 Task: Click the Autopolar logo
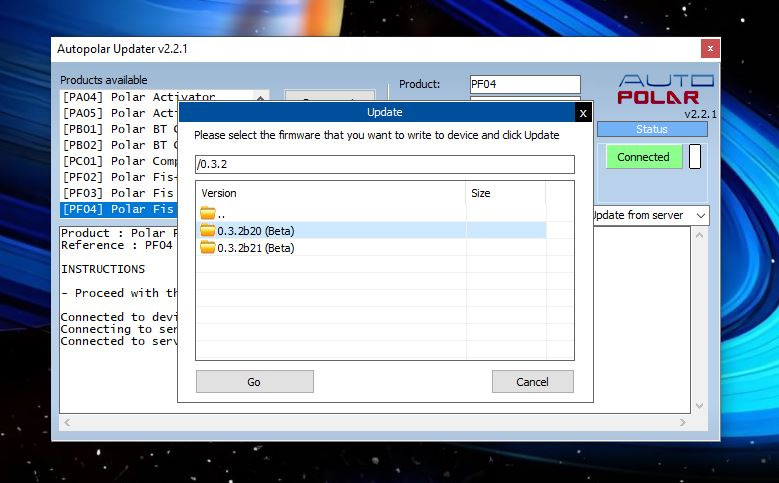[665, 89]
